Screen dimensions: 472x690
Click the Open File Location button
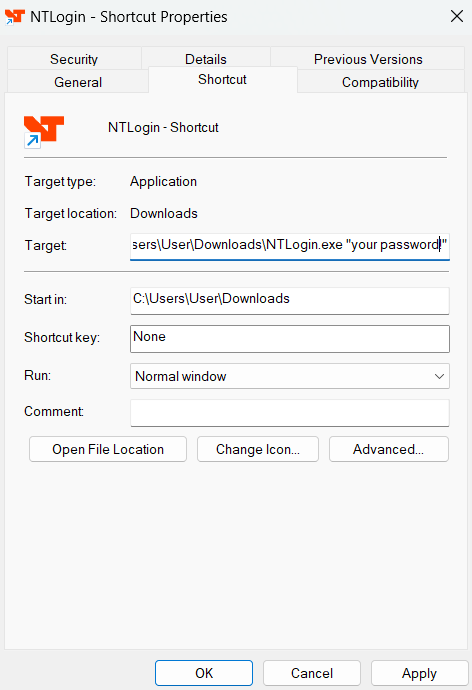108,449
